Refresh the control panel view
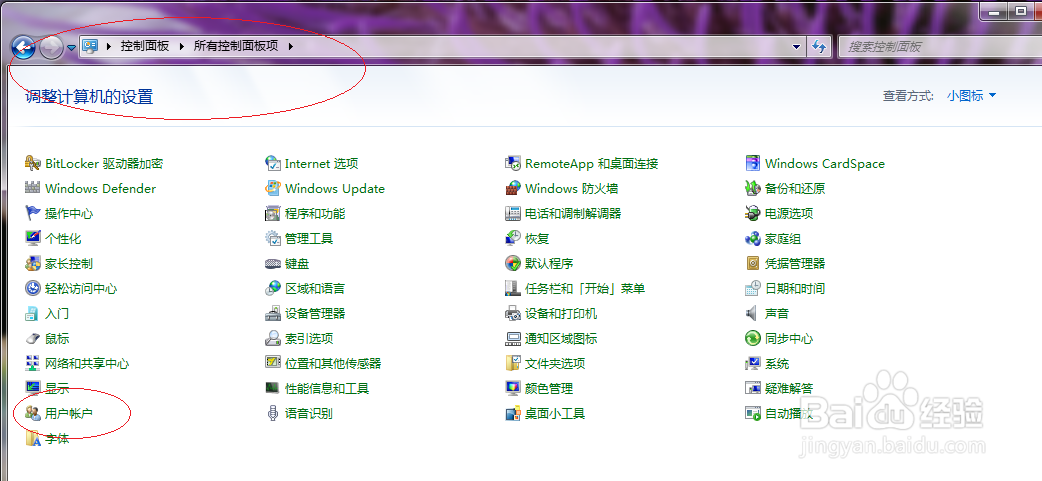 pos(819,47)
